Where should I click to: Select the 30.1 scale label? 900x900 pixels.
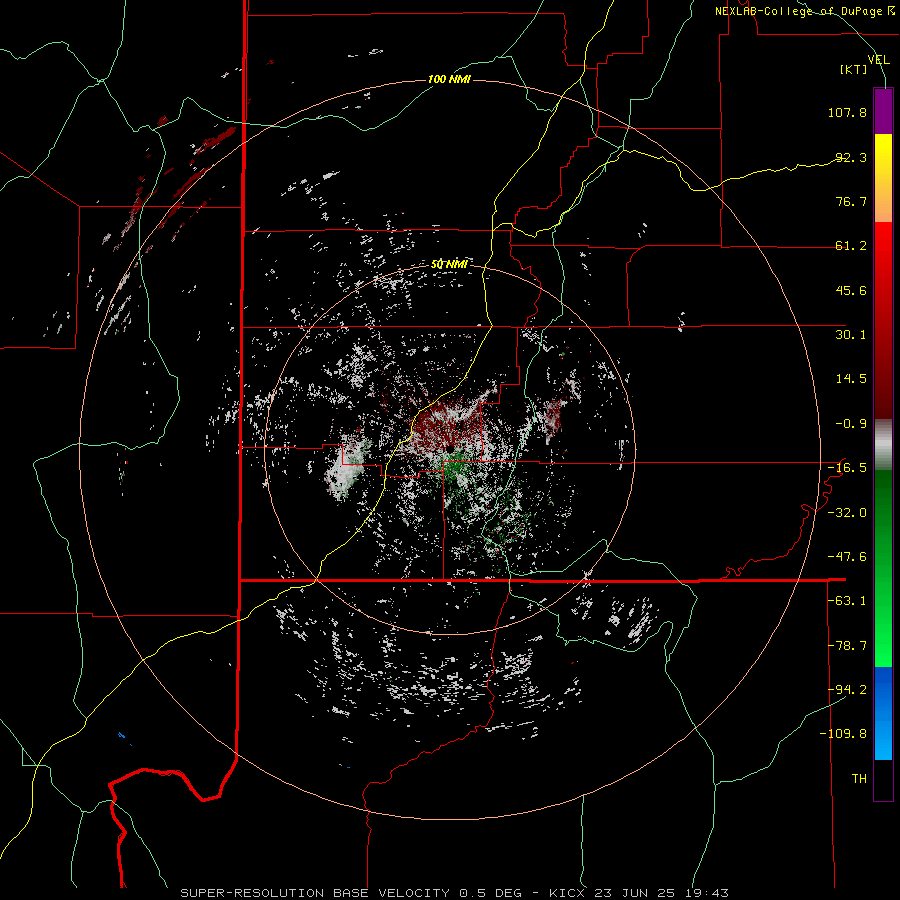point(851,335)
